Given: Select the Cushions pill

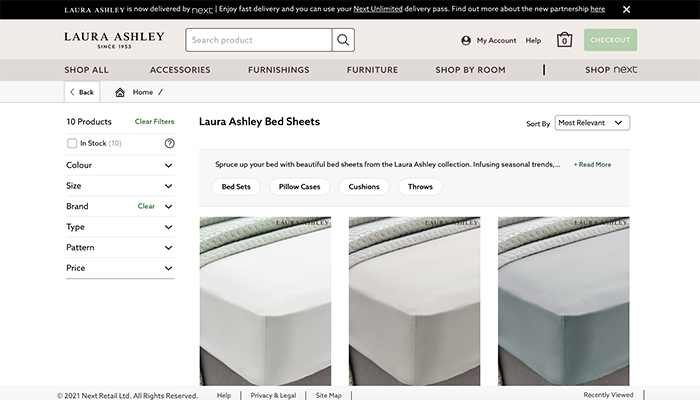Looking at the screenshot, I should (364, 187).
